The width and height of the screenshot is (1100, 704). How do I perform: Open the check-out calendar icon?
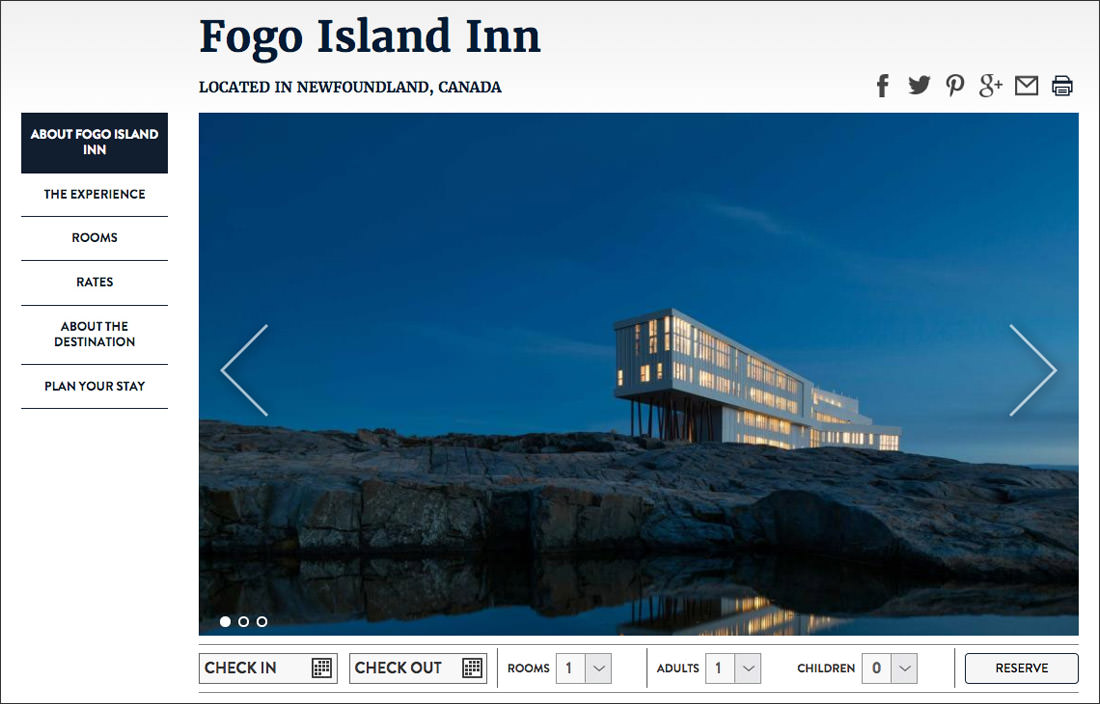(x=473, y=668)
